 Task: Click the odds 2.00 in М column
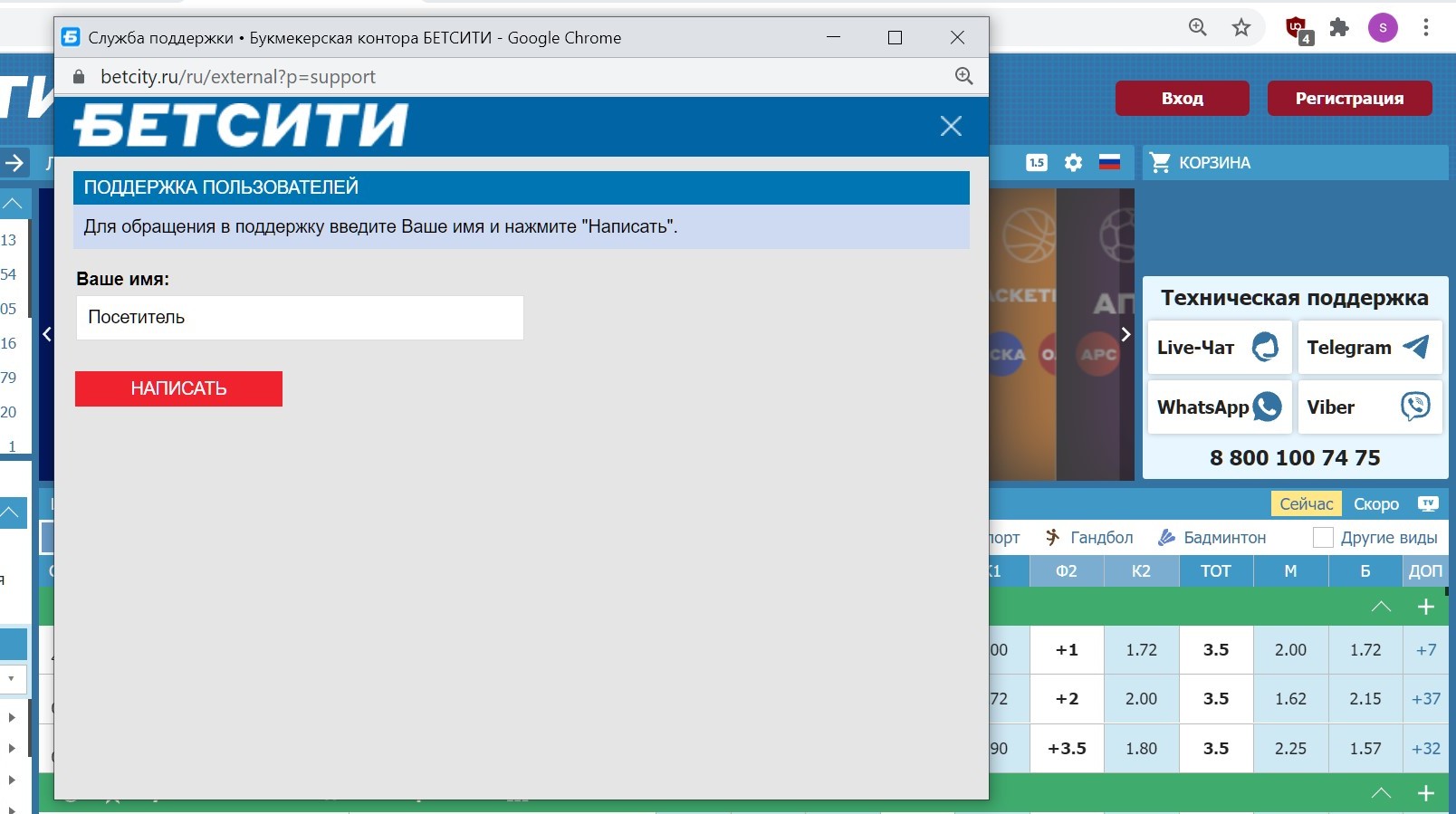click(1290, 650)
